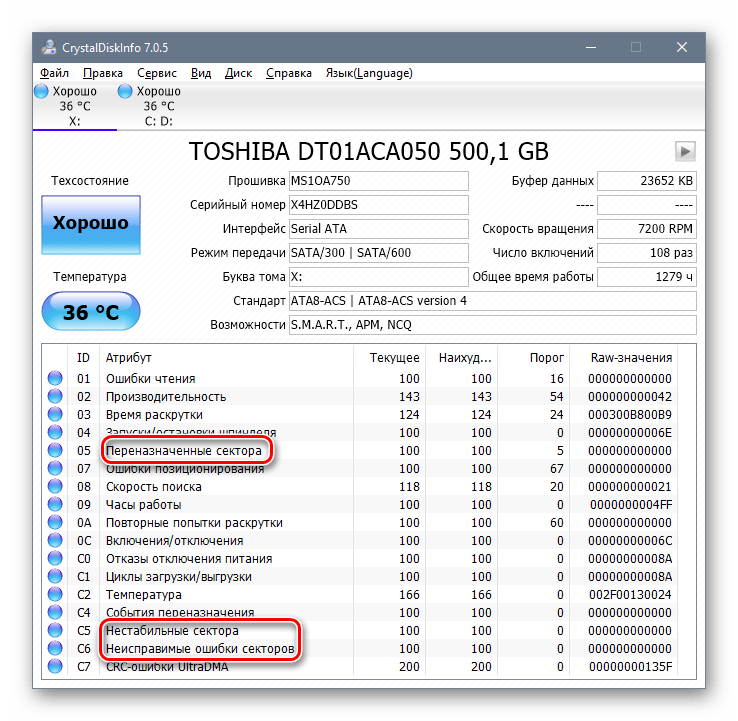Click the Raw-значения column header
Screen dimensions: 738x721
pyautogui.click(x=624, y=358)
